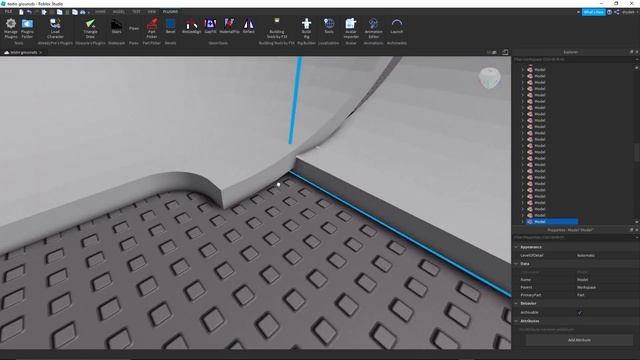
Task: Open the Localization Tools
Action: (x=329, y=27)
